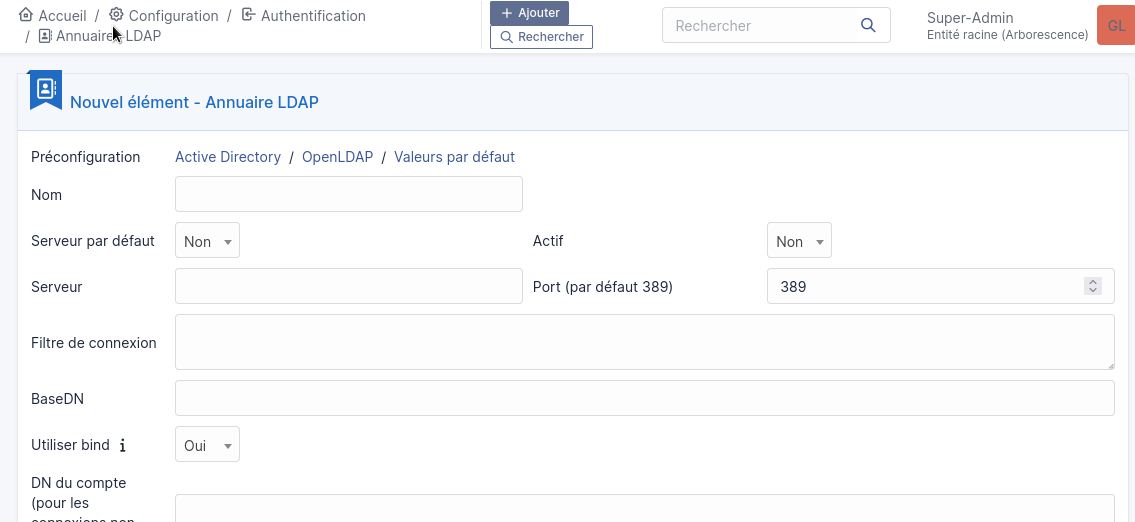Open the GL user avatar menu
This screenshot has height=522, width=1135.
pos(1116,26)
